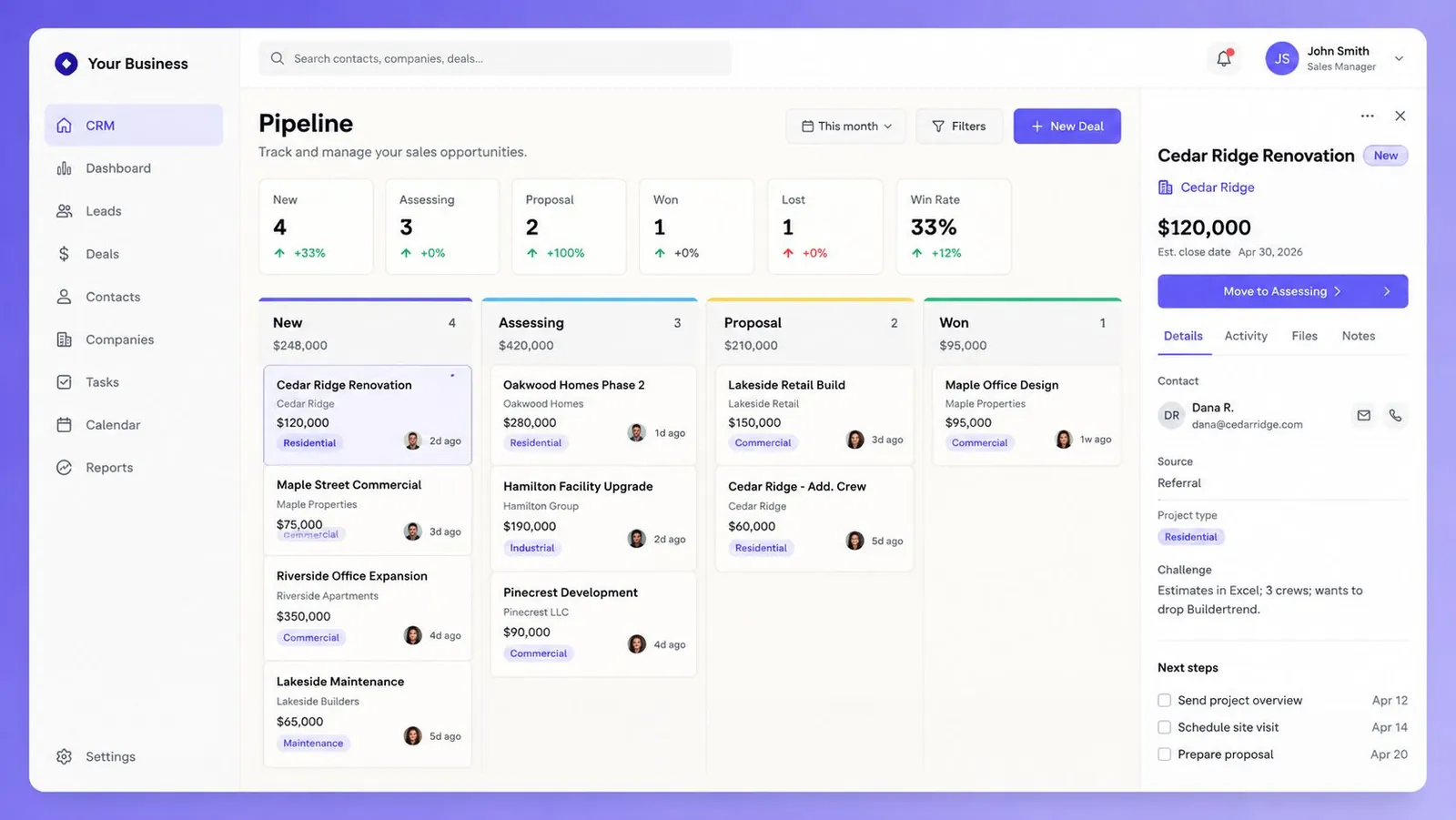
Task: Open Dashboard in the sidebar
Action: point(134,168)
